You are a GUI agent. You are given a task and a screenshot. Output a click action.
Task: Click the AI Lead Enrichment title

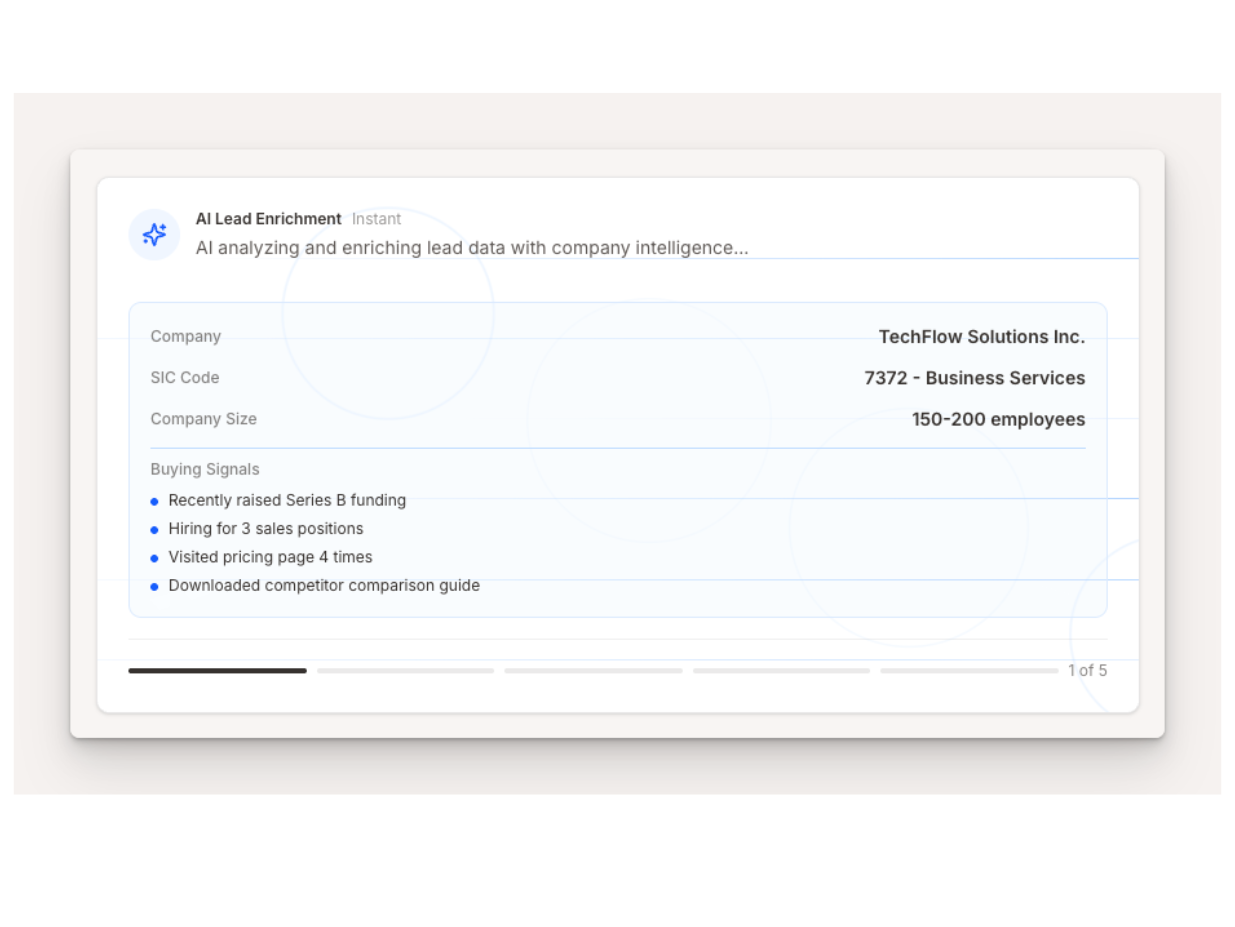(x=268, y=219)
